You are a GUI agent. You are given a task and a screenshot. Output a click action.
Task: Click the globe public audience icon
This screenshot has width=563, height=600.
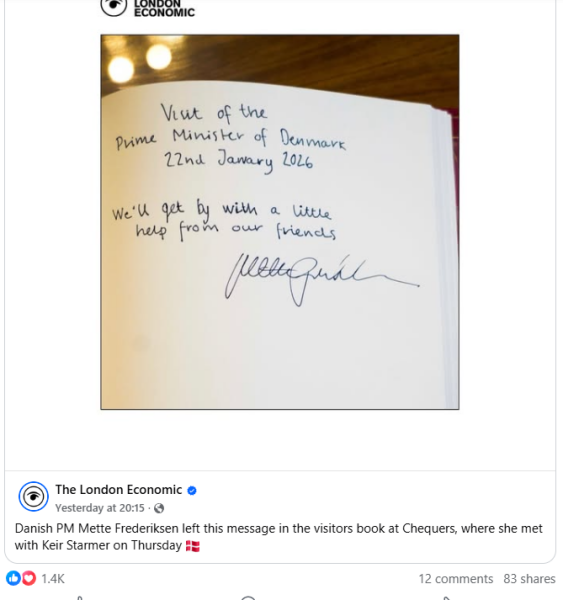[x=159, y=508]
